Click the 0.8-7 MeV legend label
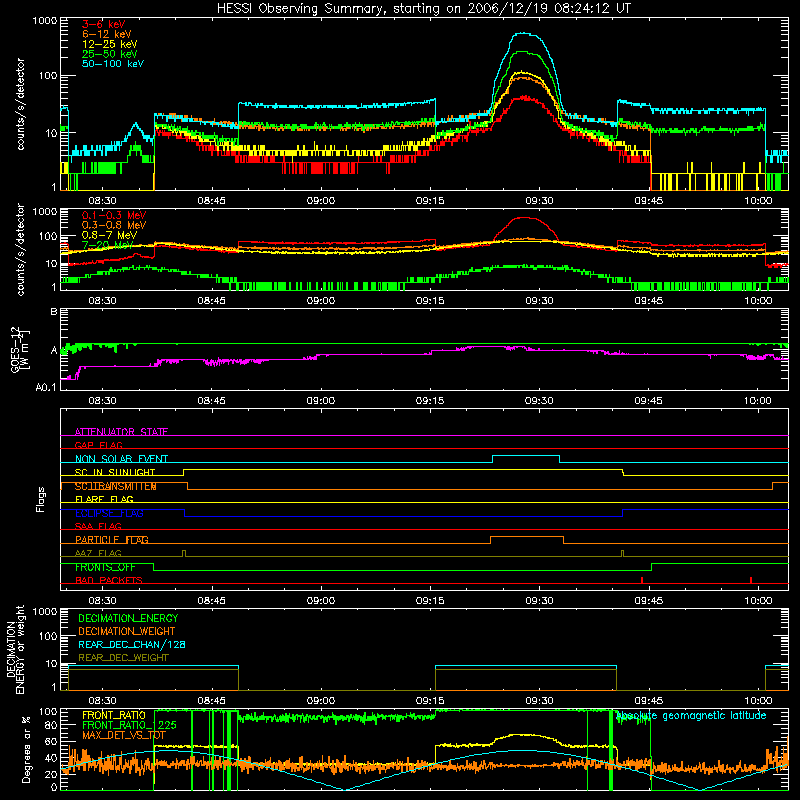The image size is (800, 800). pyautogui.click(x=109, y=235)
